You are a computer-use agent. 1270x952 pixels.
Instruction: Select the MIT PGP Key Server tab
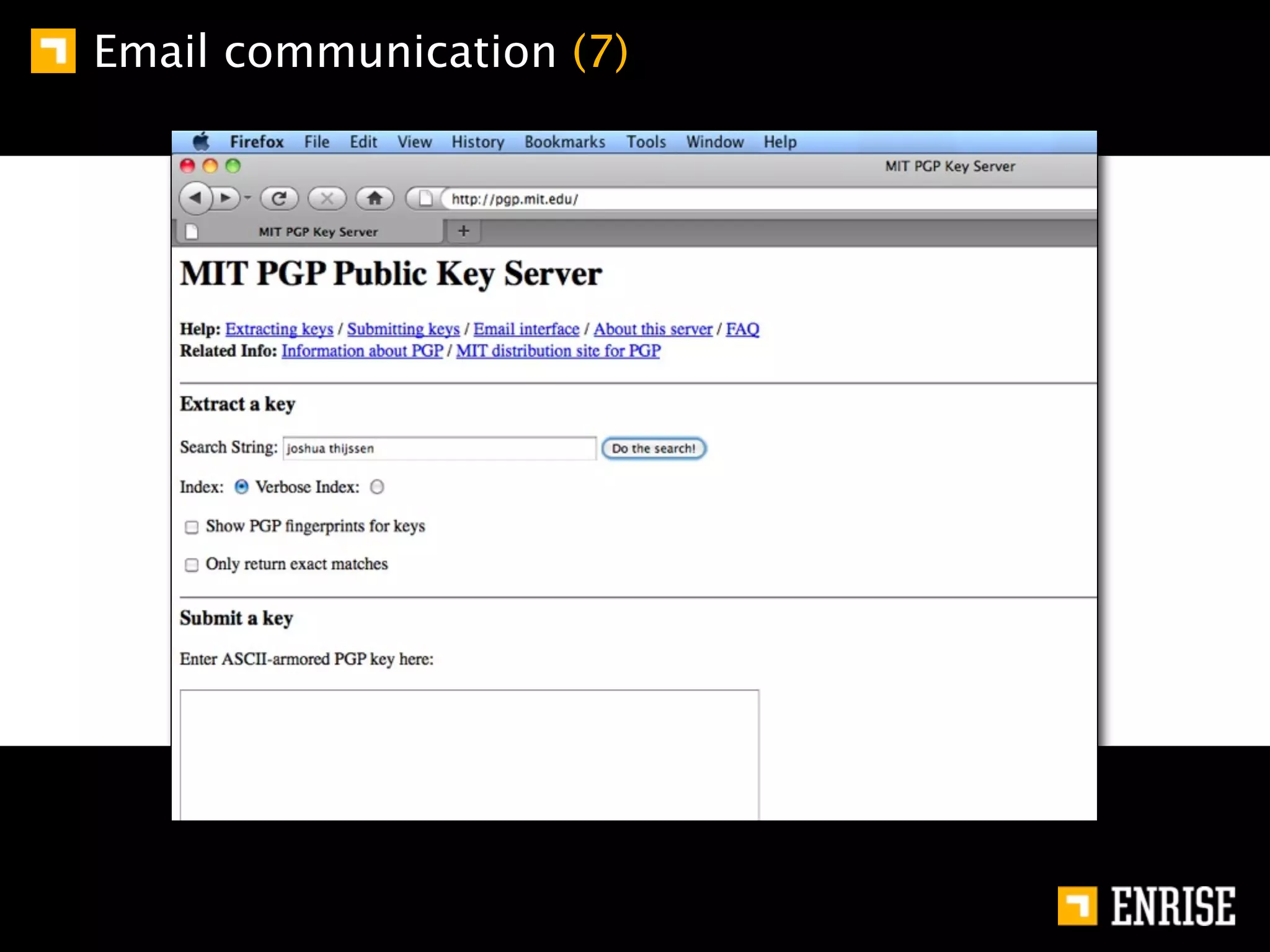point(310,232)
